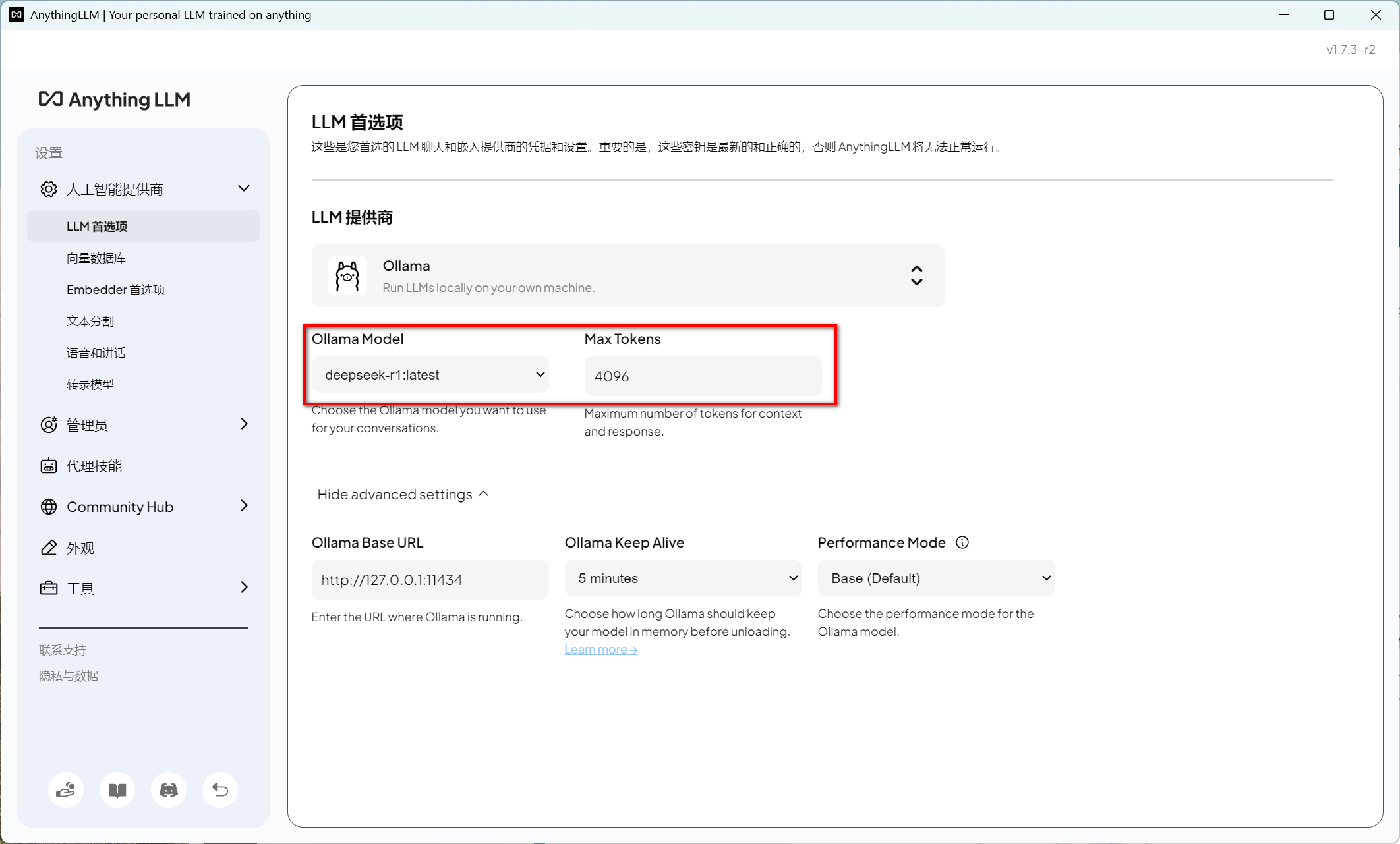Click the Anything LLM logo
The width and height of the screenshot is (1400, 844).
pyautogui.click(x=115, y=99)
